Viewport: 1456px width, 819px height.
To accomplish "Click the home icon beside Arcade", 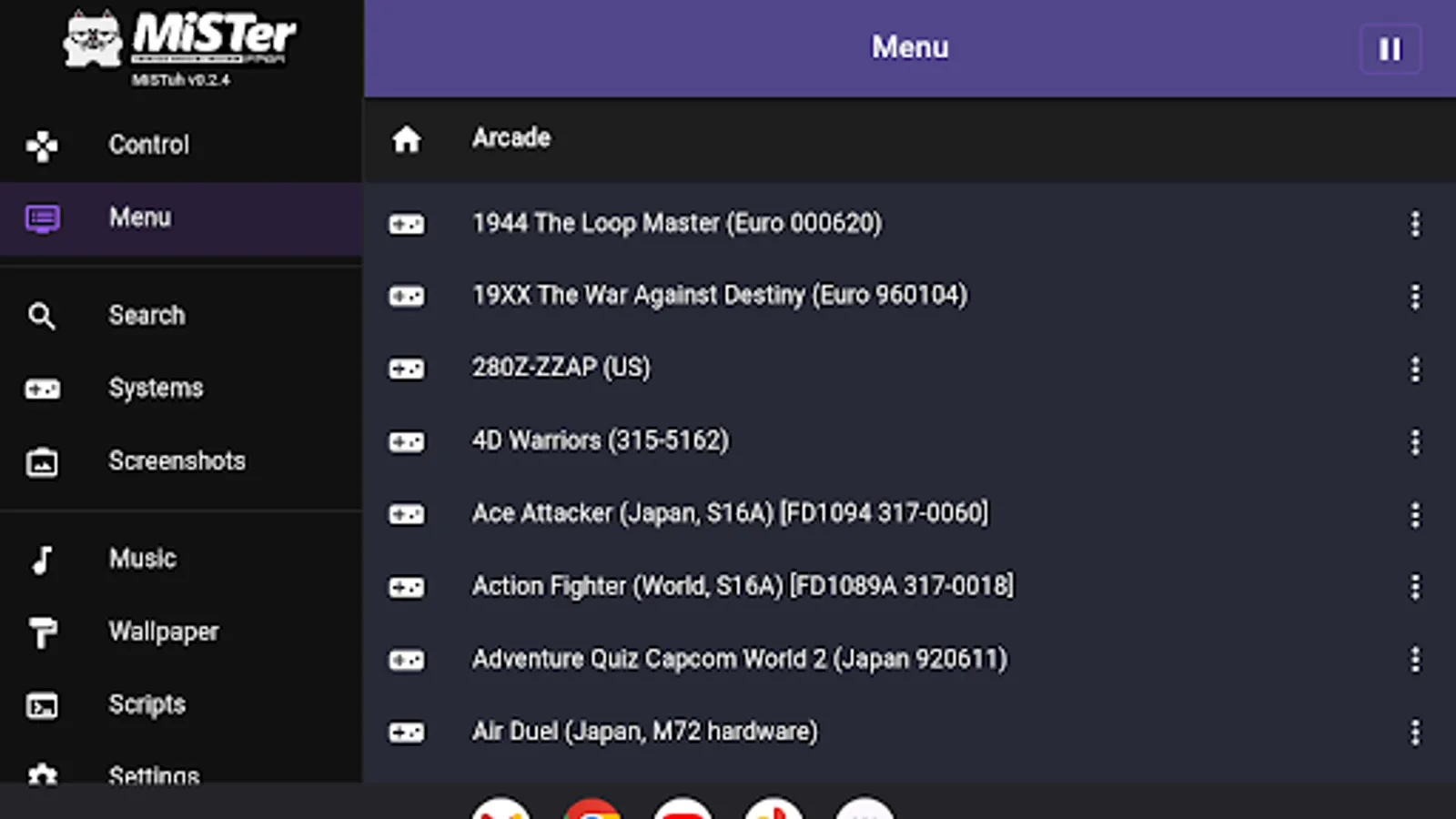I will tap(406, 138).
